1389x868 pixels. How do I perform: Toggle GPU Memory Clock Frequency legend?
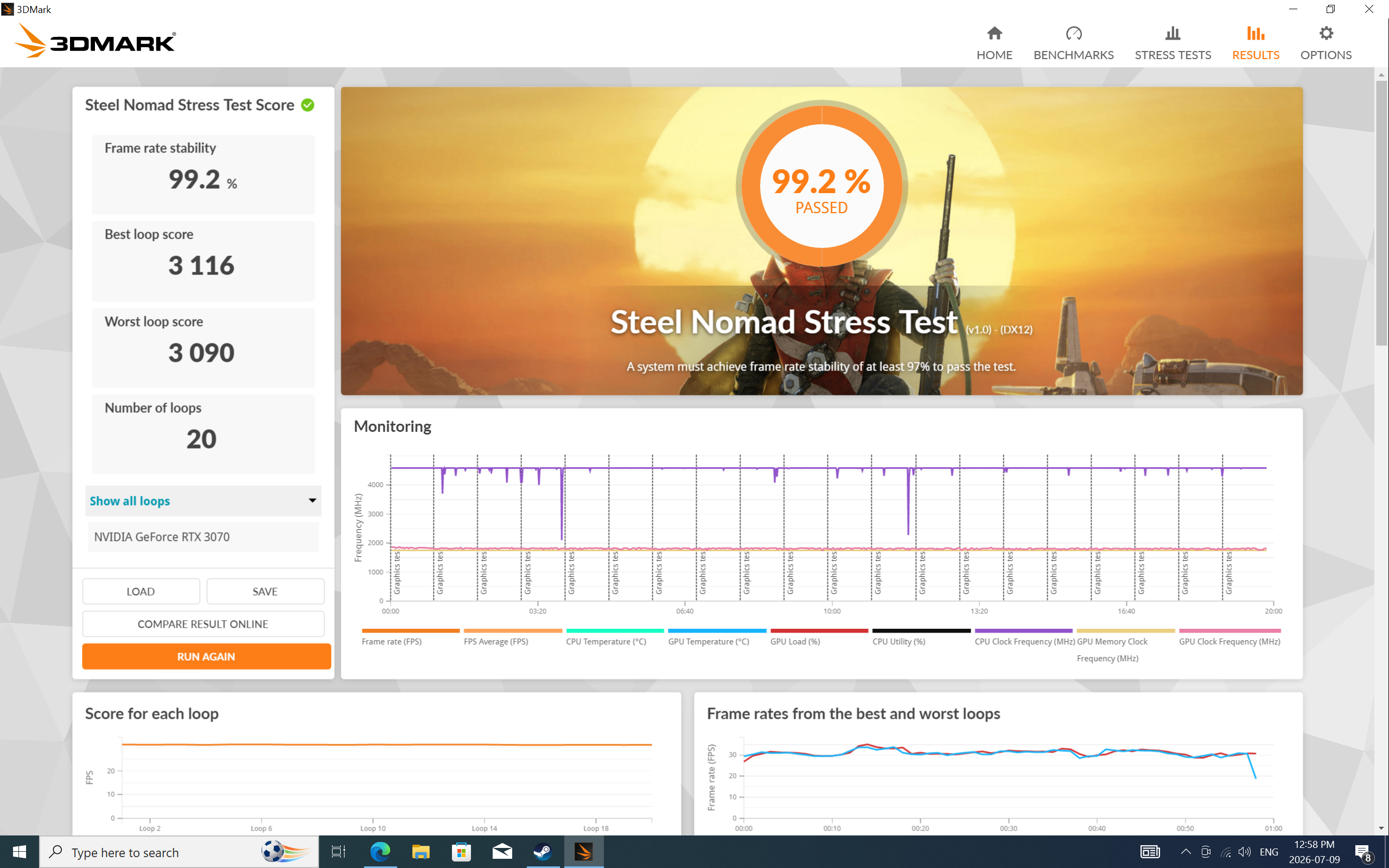pyautogui.click(x=1125, y=646)
